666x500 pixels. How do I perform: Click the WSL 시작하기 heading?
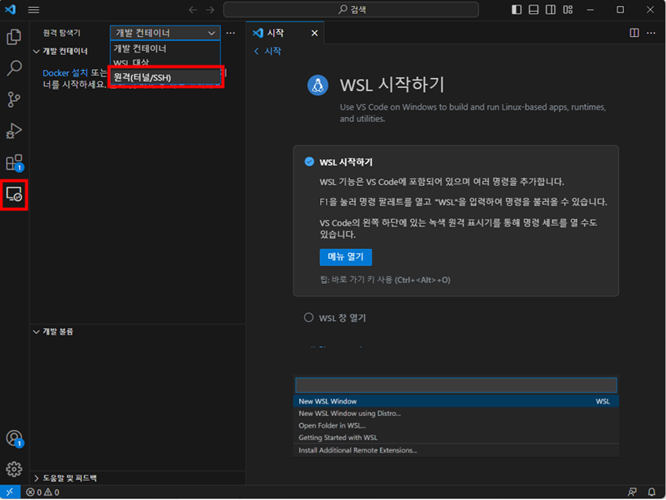tap(392, 85)
